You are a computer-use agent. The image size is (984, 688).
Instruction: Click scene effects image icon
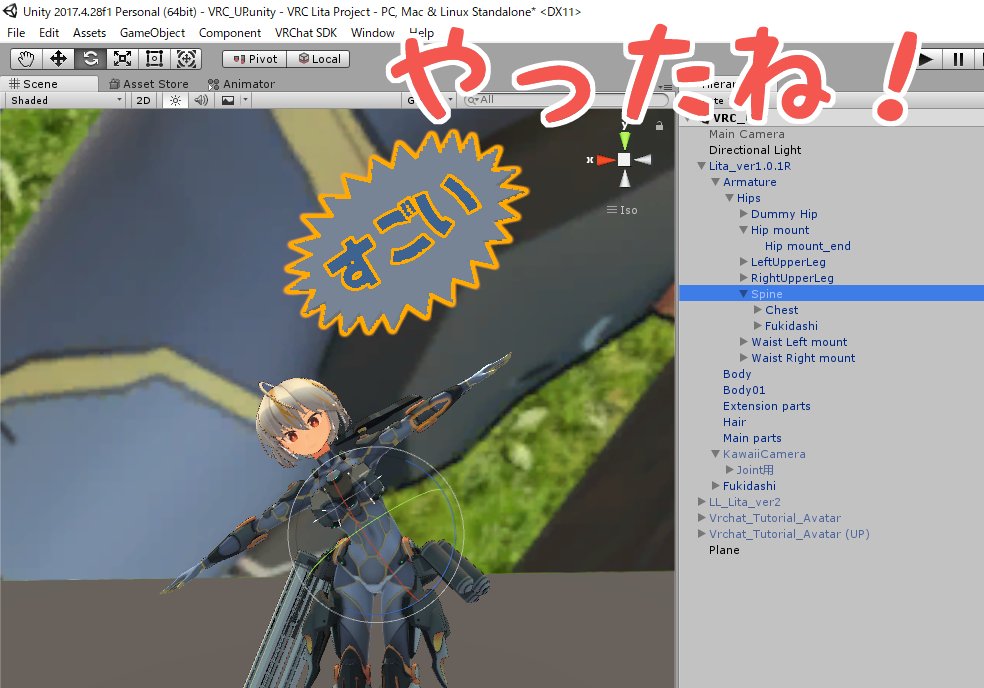(228, 100)
